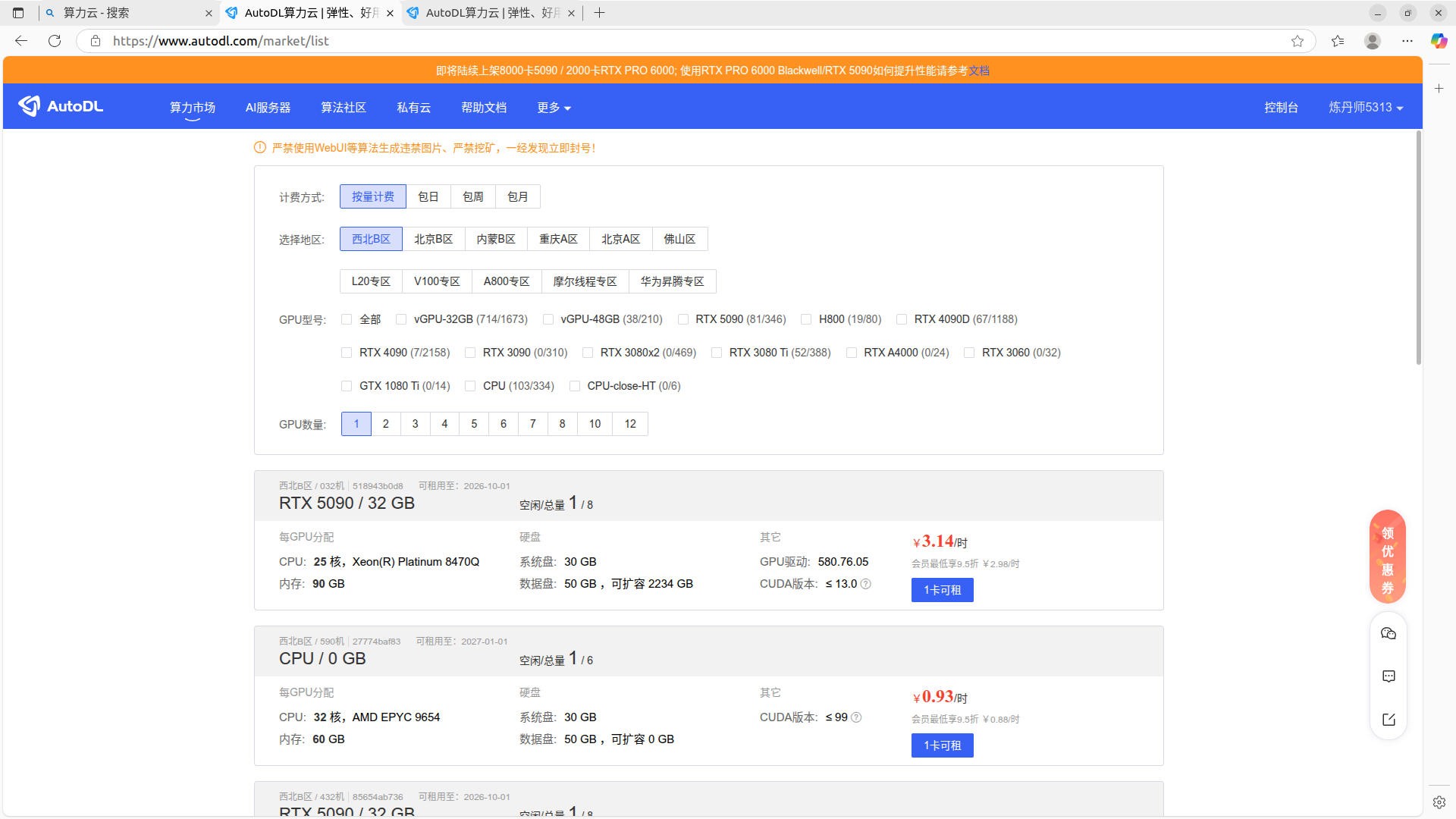
Task: Open browser sidebar settings gear
Action: pyautogui.click(x=1439, y=802)
